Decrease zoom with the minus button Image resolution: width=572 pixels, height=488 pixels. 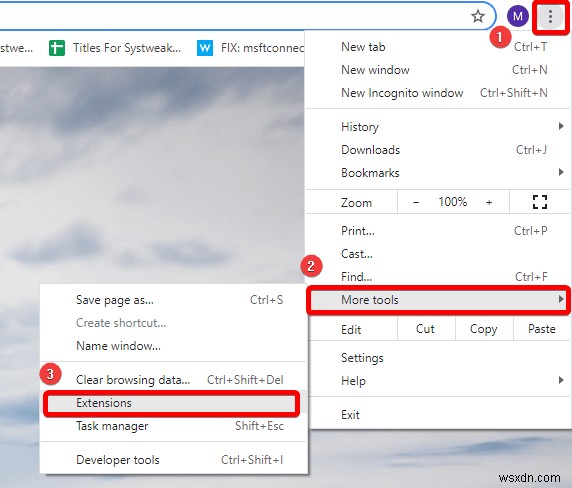pos(416,202)
